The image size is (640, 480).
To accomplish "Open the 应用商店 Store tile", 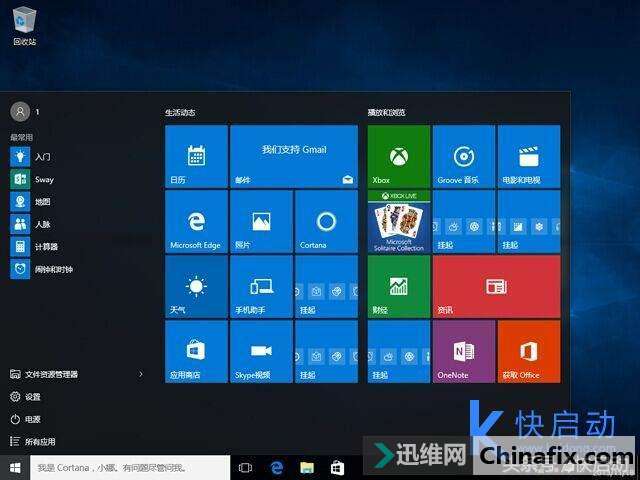I will click(x=196, y=351).
